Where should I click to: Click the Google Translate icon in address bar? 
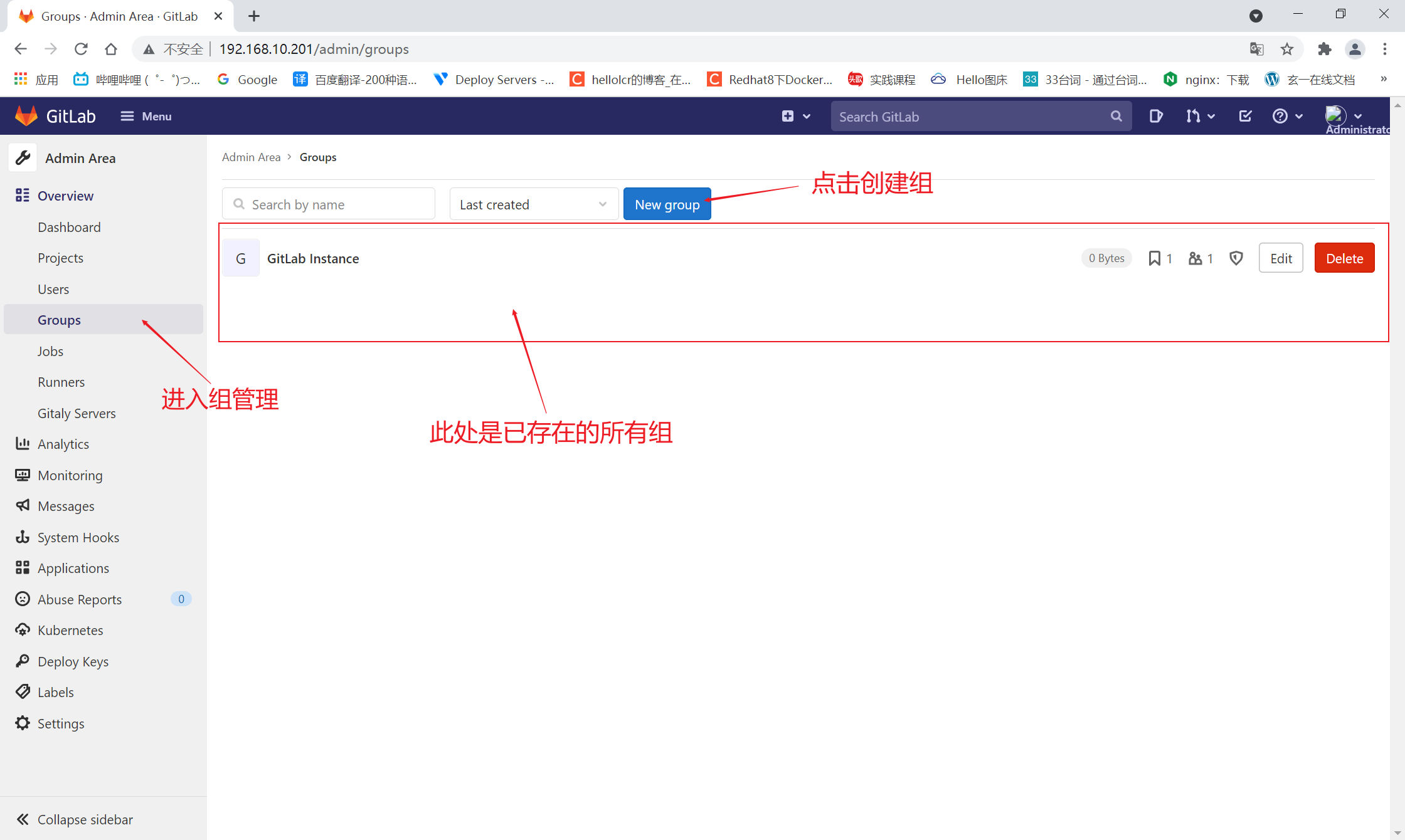(1256, 49)
